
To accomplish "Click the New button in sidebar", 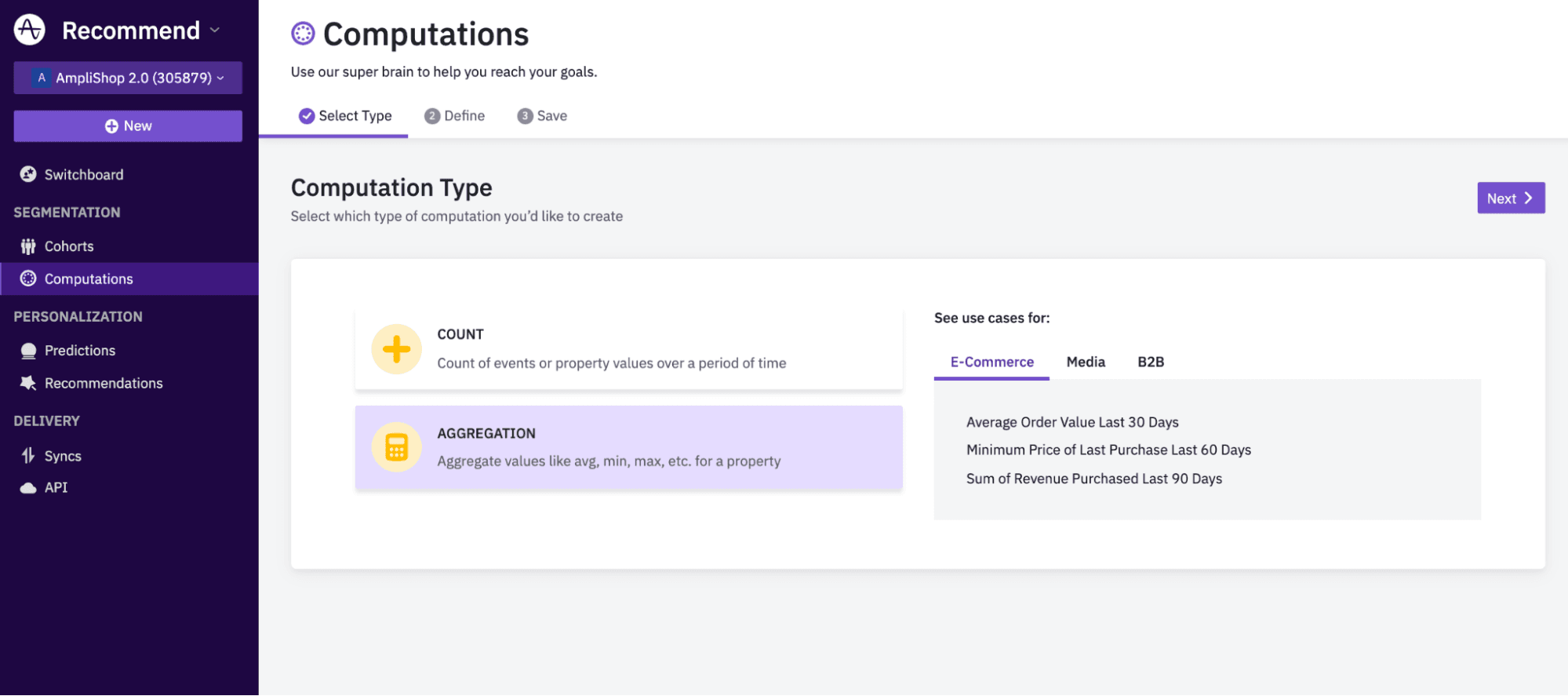I will point(128,126).
